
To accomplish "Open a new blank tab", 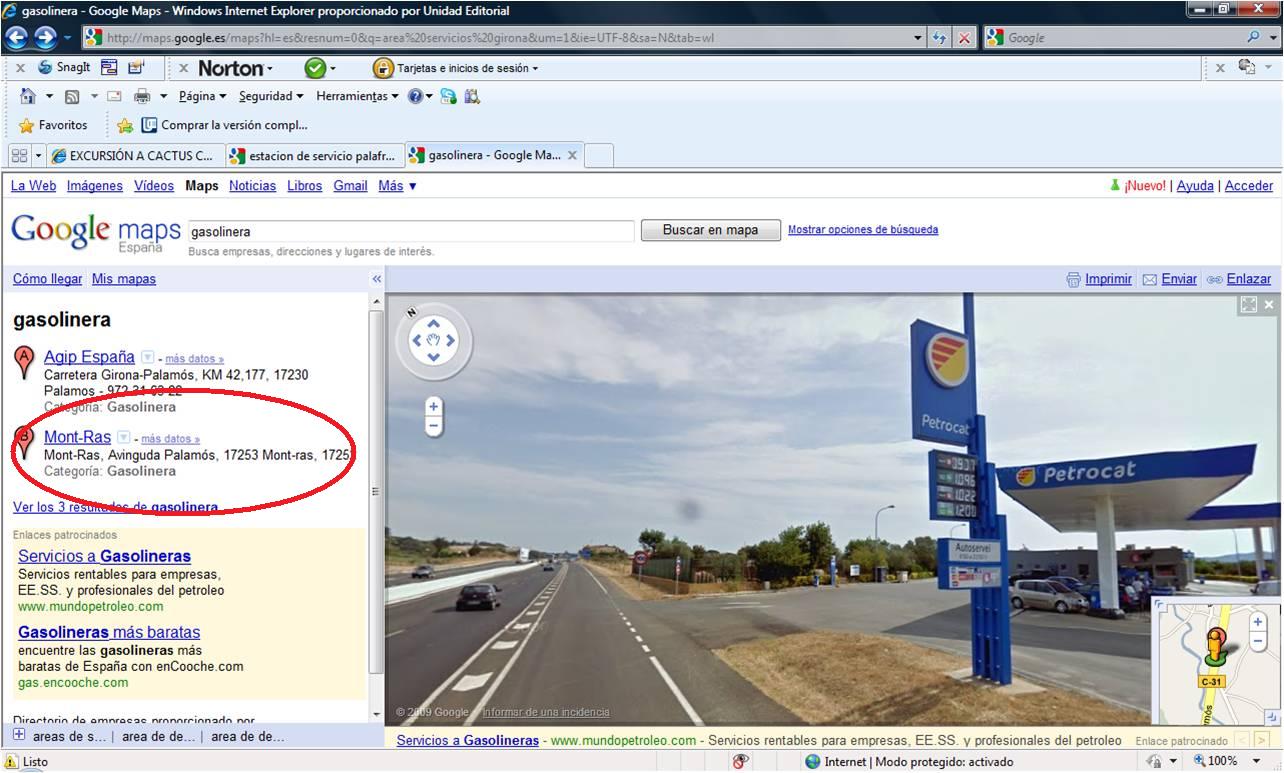I will (598, 156).
